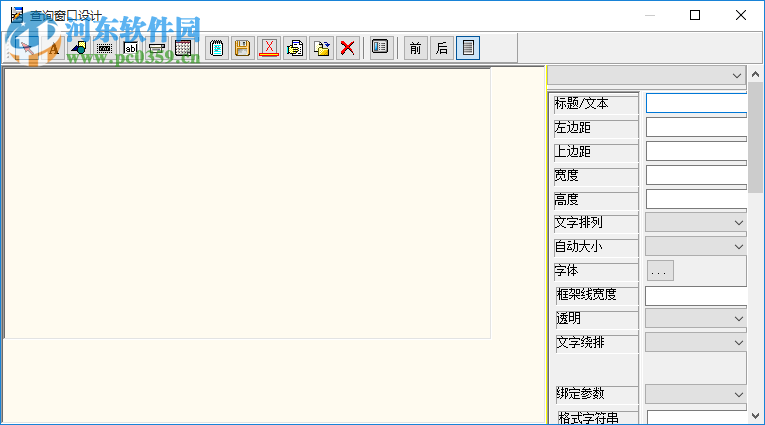Open the 文字排列 dropdown
This screenshot has width=765, height=425.
point(696,223)
